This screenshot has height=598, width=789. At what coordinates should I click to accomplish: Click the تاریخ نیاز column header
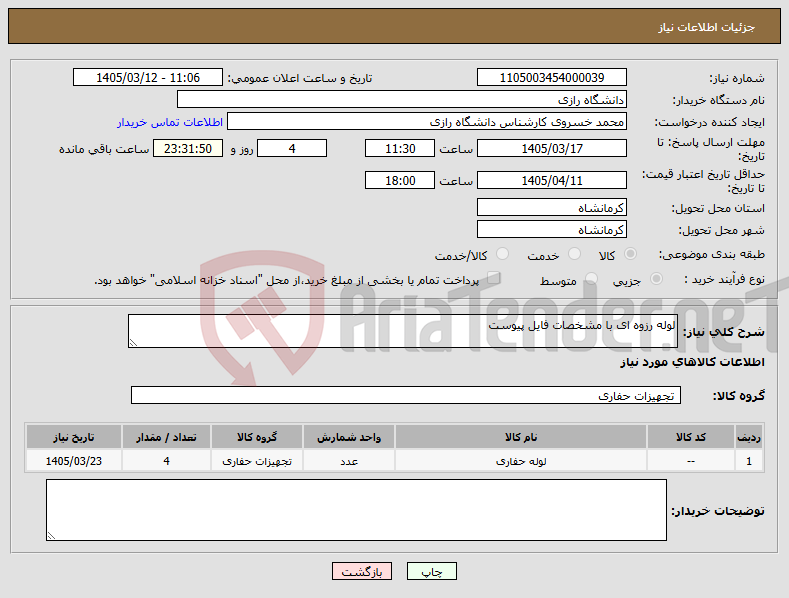click(73, 437)
